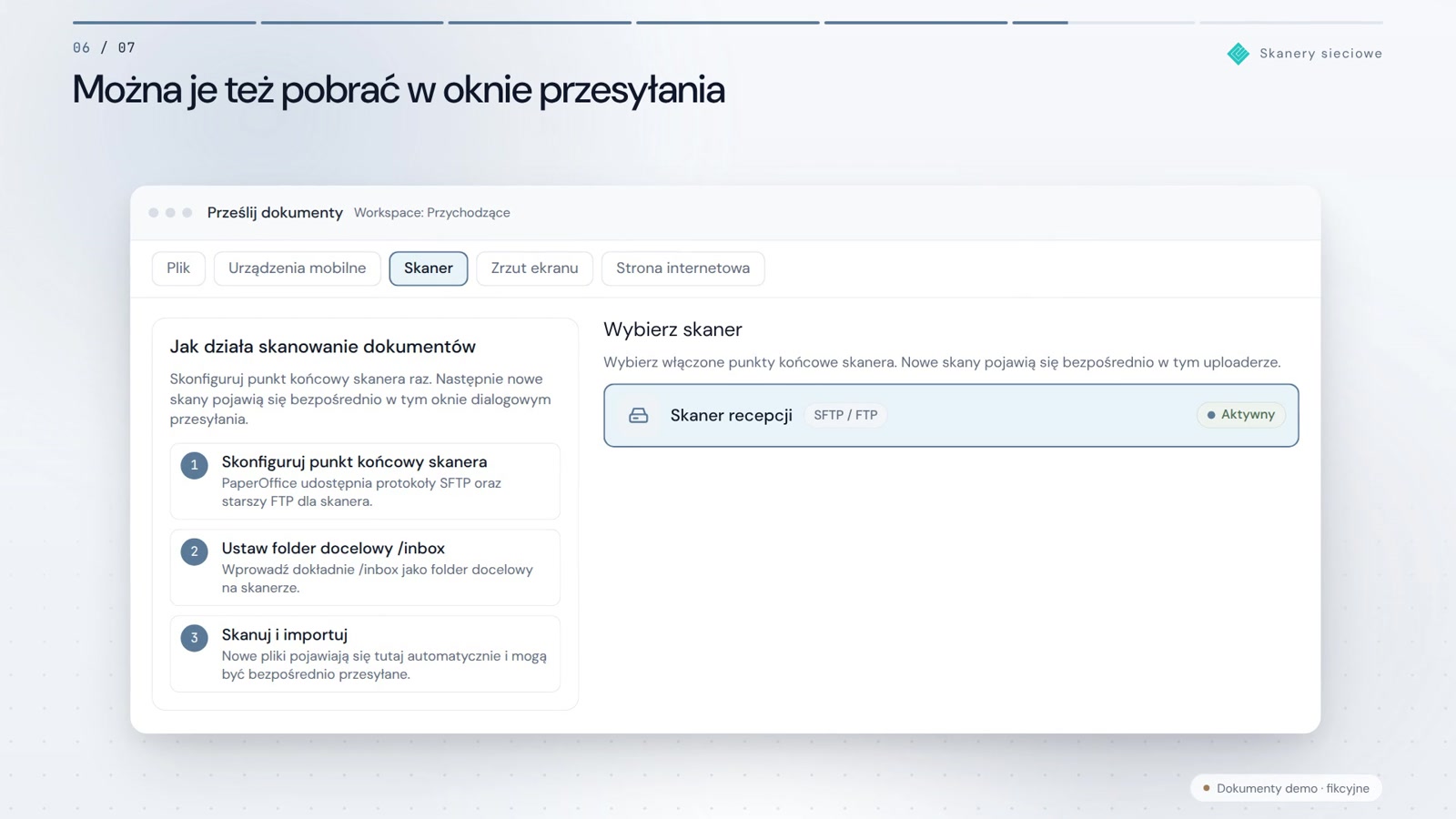The width and height of the screenshot is (1456, 819).
Task: Click the Skanery sieciowe diamond logo
Action: click(1239, 54)
